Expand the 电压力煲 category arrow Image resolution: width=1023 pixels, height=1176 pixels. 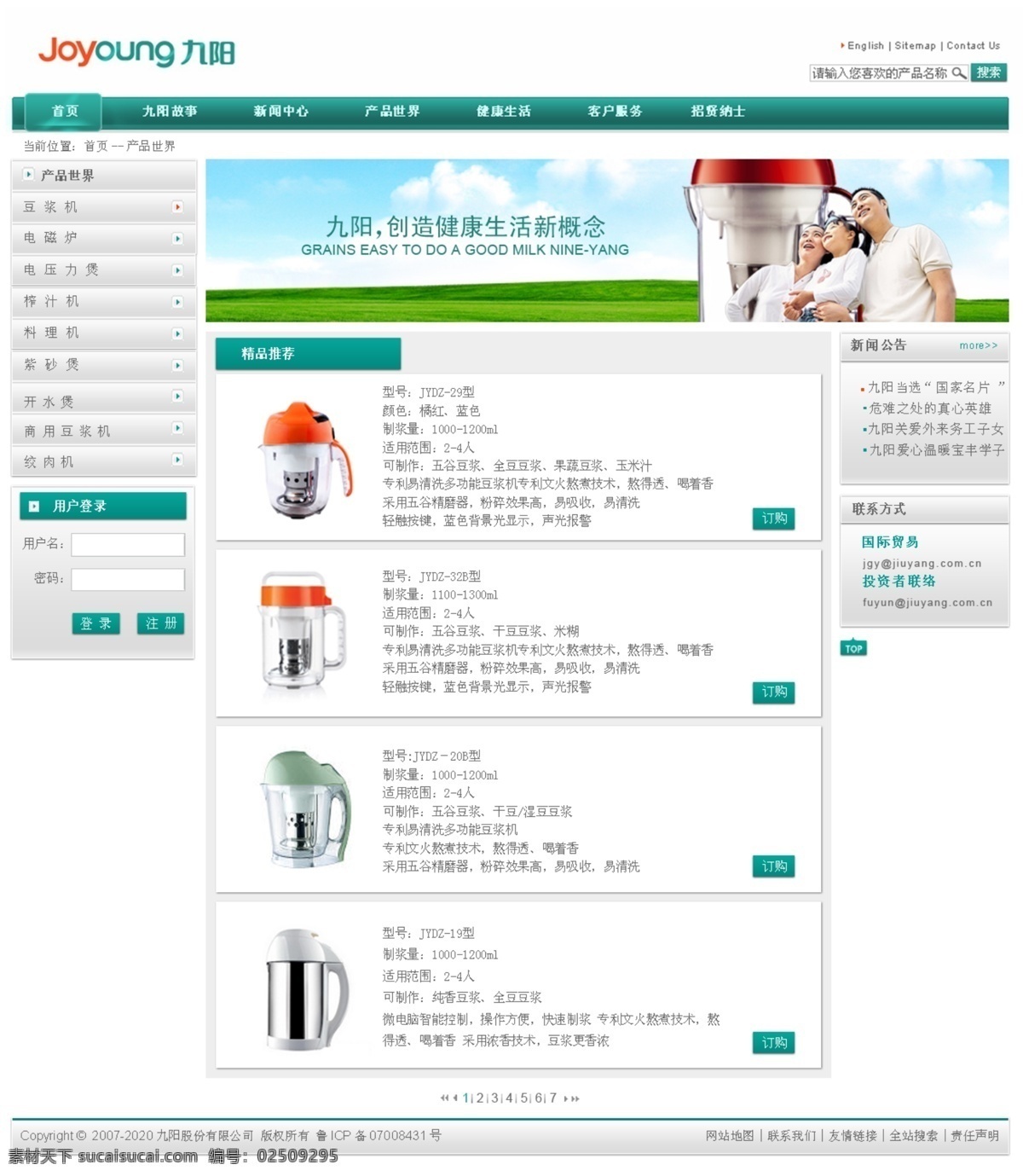click(x=177, y=270)
